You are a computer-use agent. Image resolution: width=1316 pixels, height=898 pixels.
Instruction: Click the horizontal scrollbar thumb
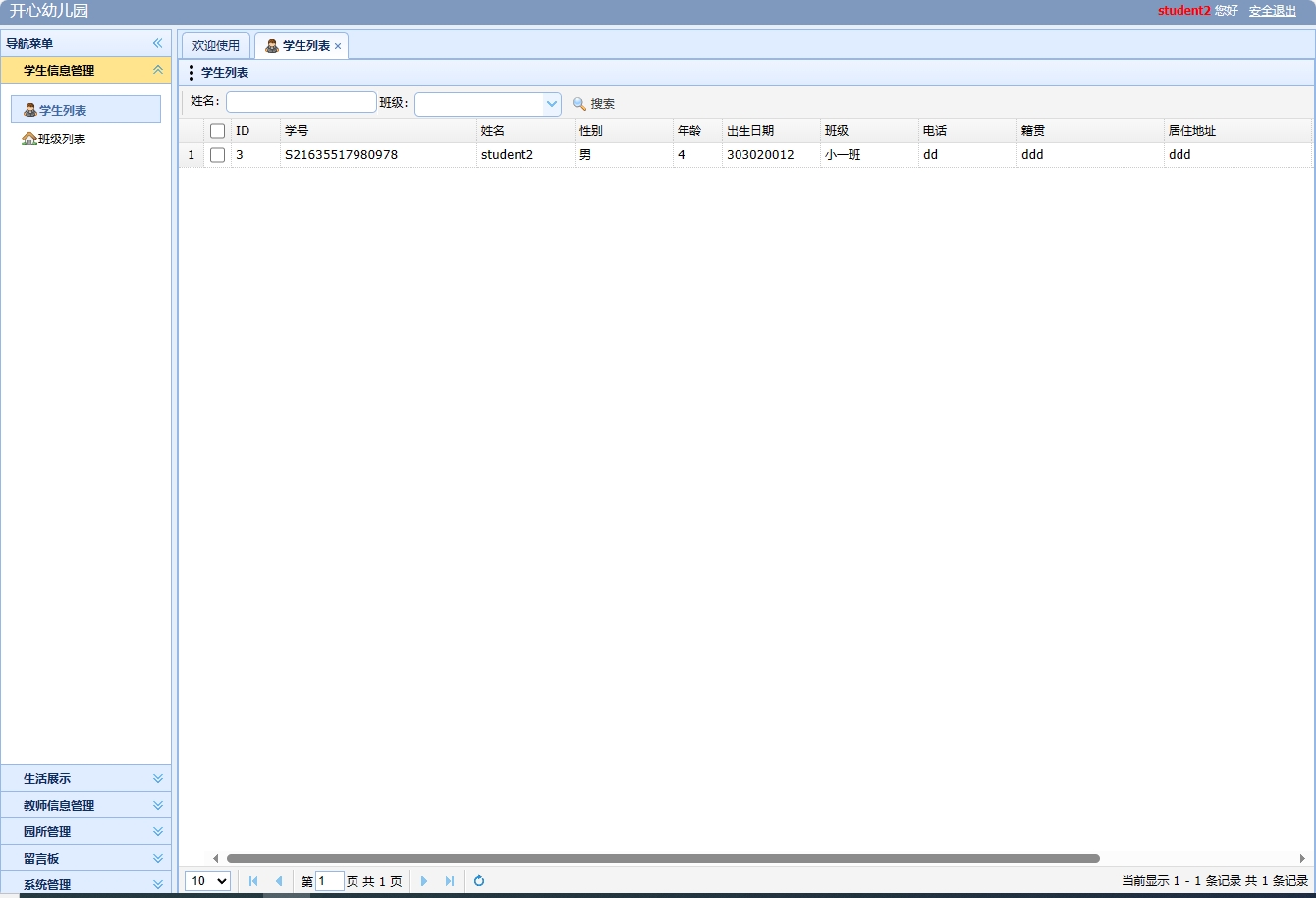(x=663, y=858)
